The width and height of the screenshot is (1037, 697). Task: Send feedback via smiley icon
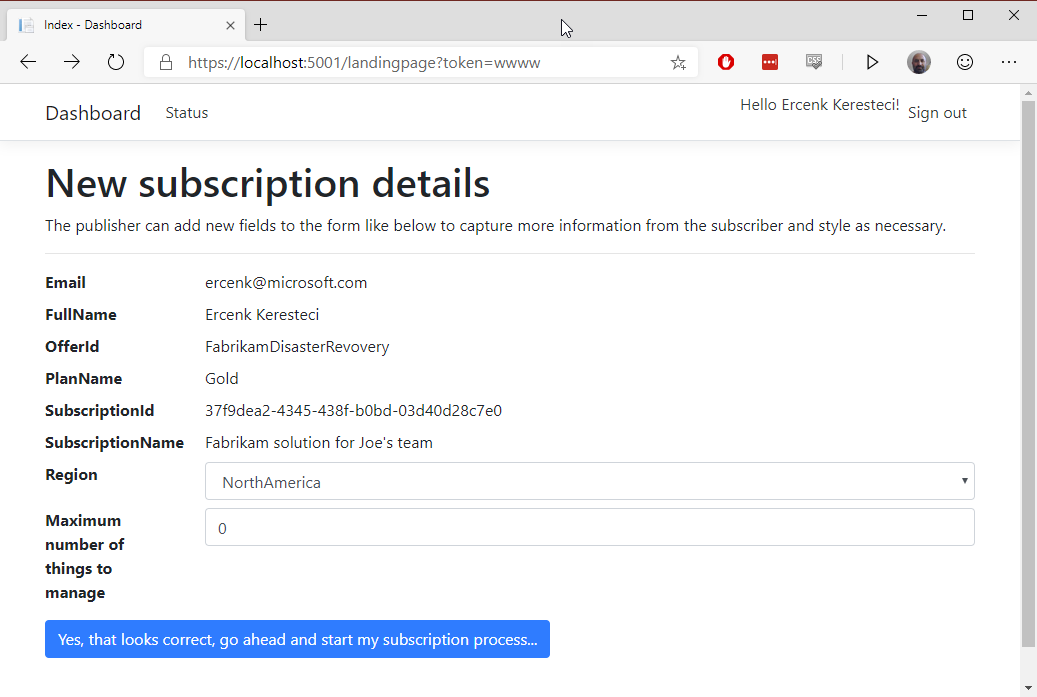tap(965, 62)
